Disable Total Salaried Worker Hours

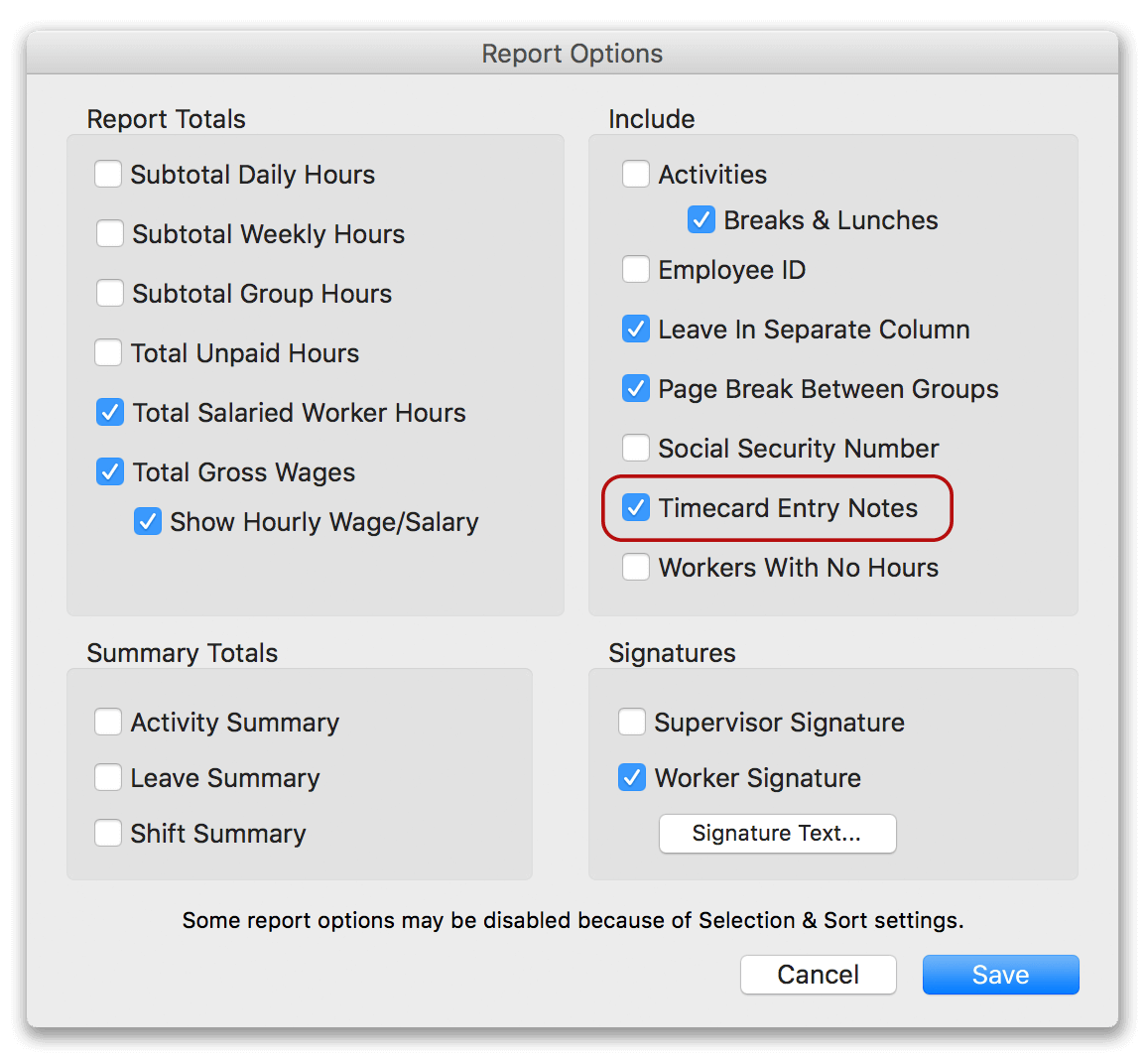[110, 412]
